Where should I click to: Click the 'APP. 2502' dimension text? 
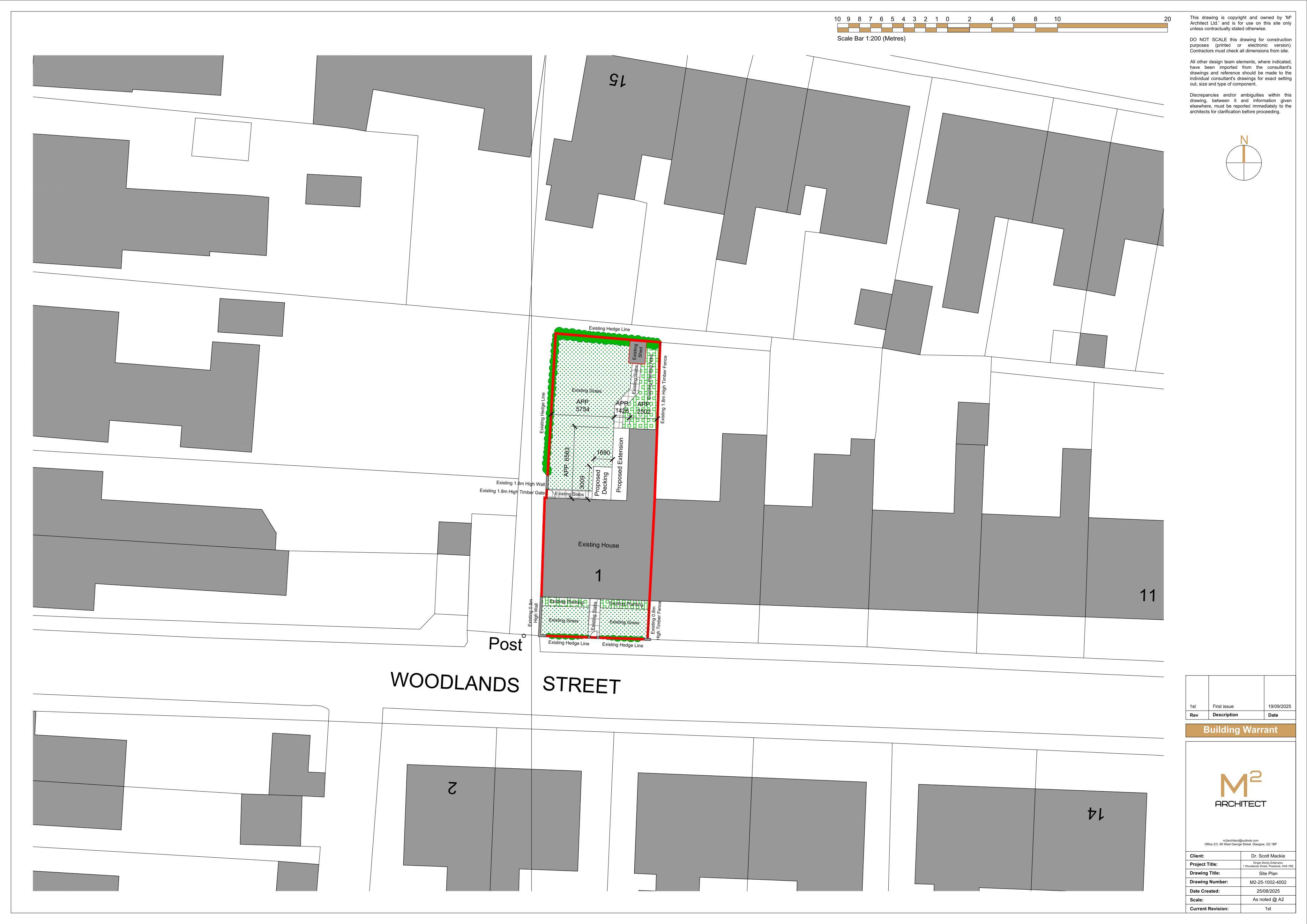click(x=644, y=407)
